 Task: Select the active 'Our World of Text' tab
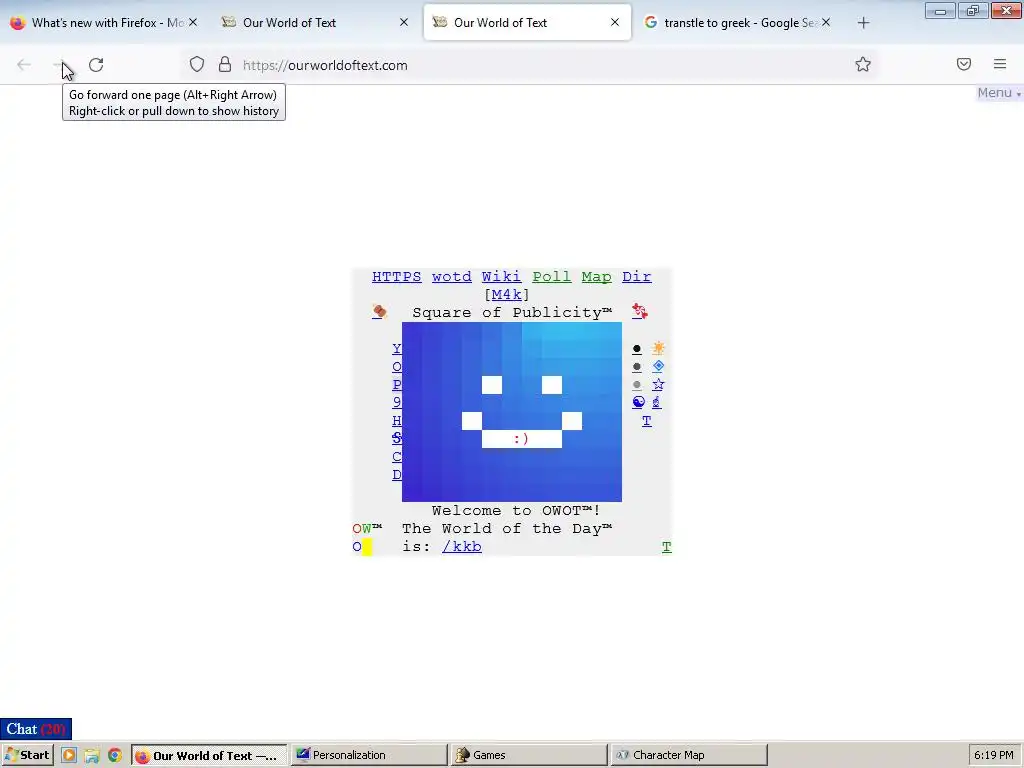(527, 22)
